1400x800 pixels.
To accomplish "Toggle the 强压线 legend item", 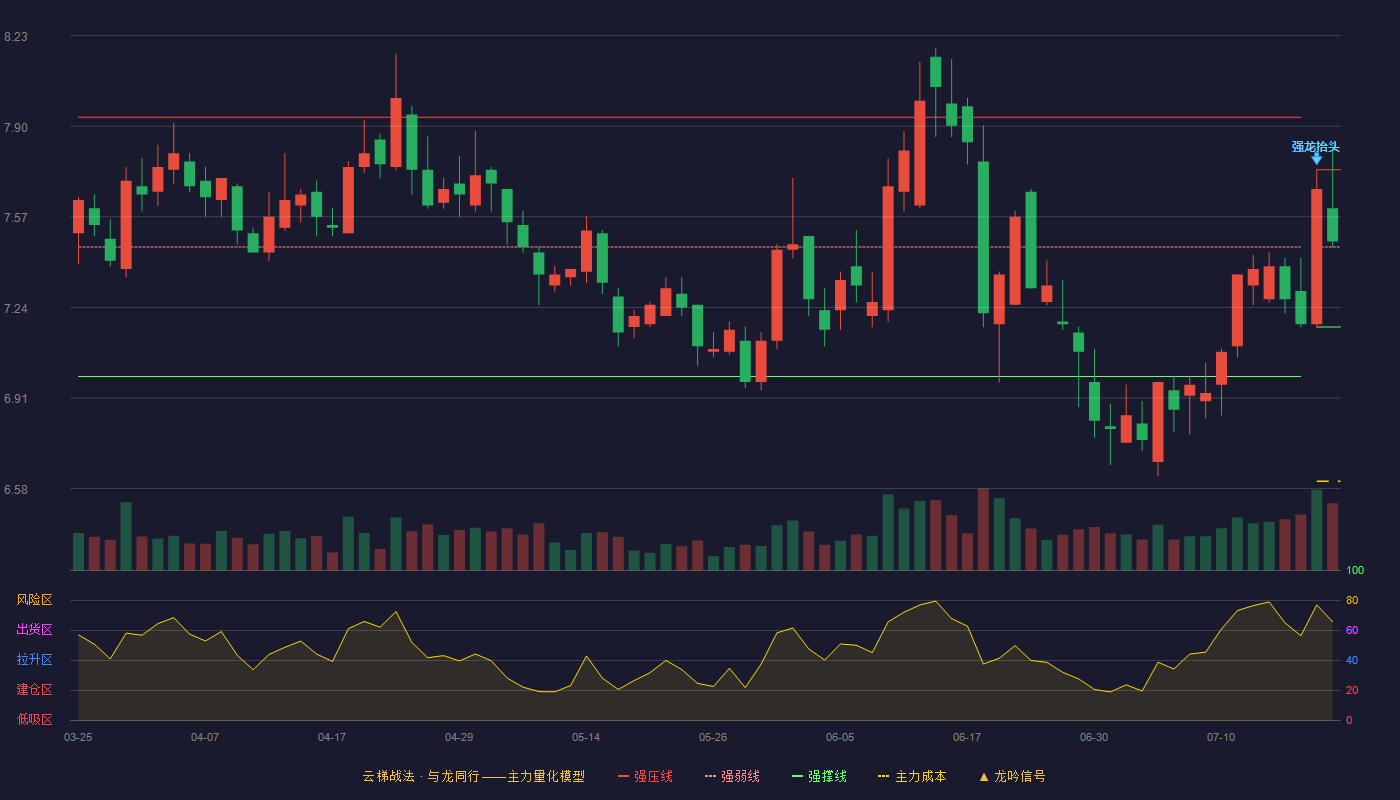I will (x=645, y=776).
